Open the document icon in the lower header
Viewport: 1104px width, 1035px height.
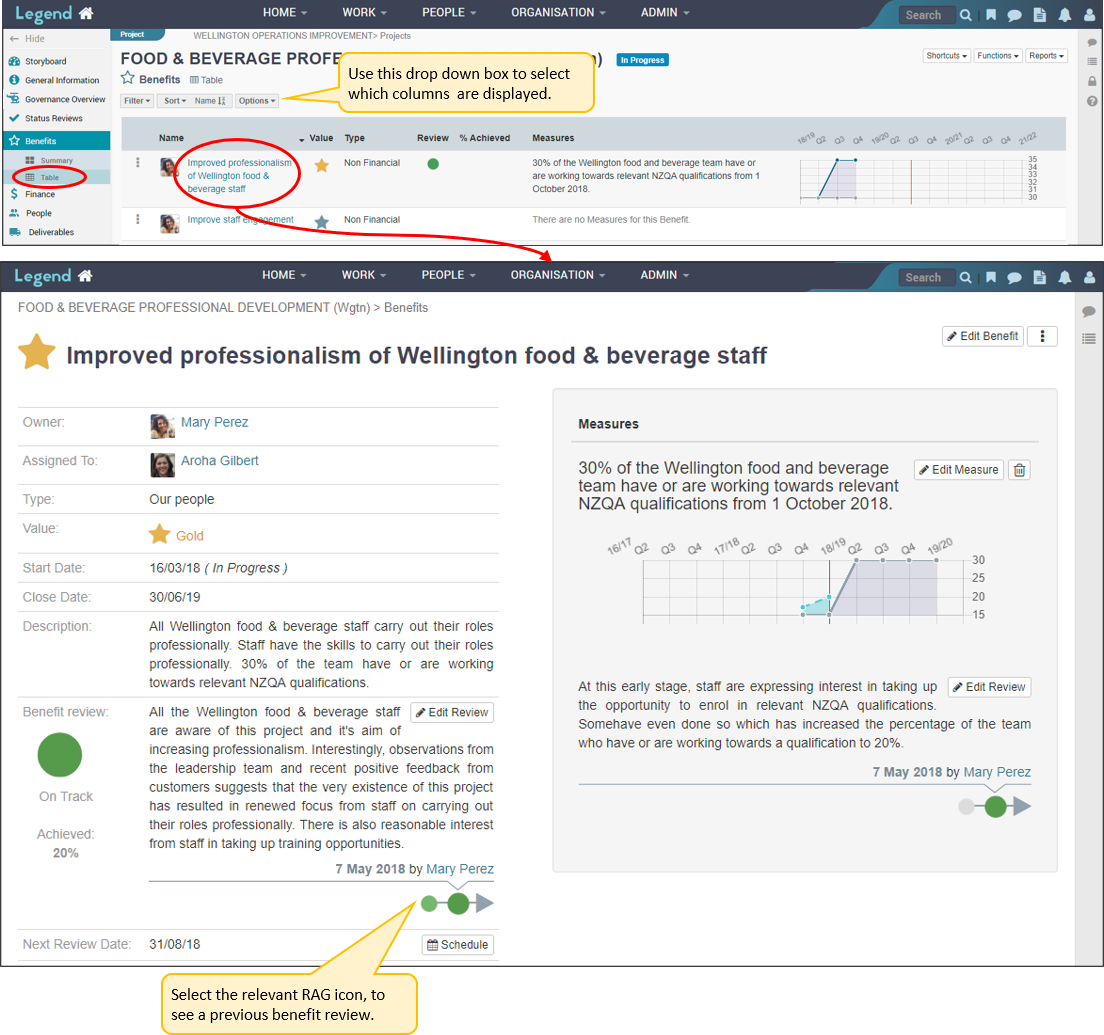click(1039, 277)
